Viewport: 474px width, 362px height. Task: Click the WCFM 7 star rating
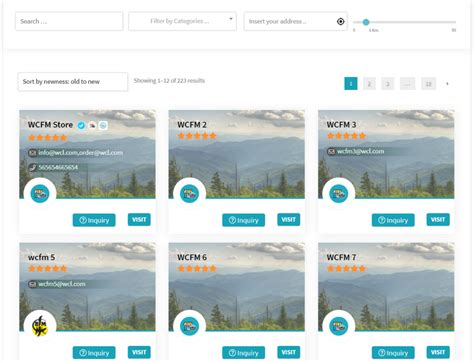(346, 269)
